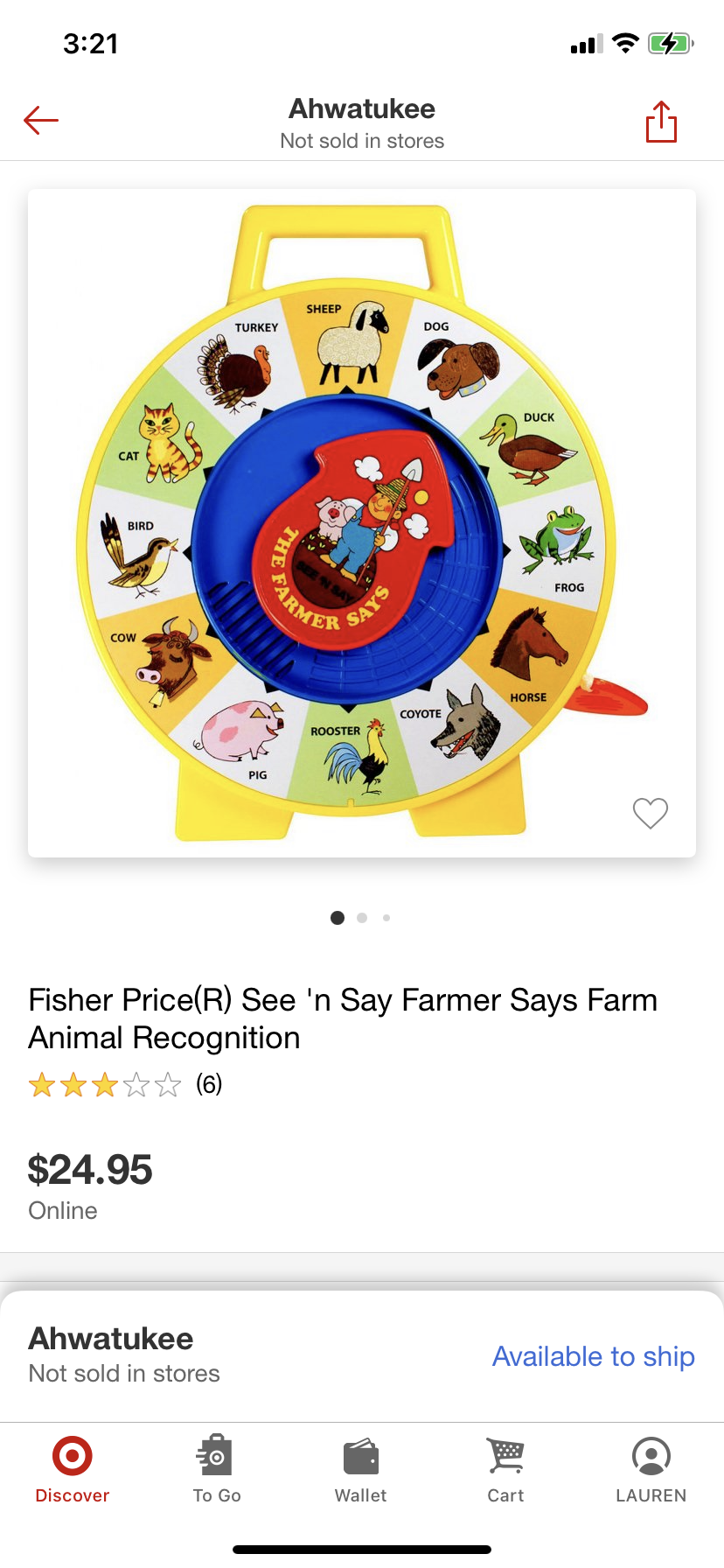Select the third image page dot
Screen dimensions: 724x1568
pyautogui.click(x=386, y=918)
